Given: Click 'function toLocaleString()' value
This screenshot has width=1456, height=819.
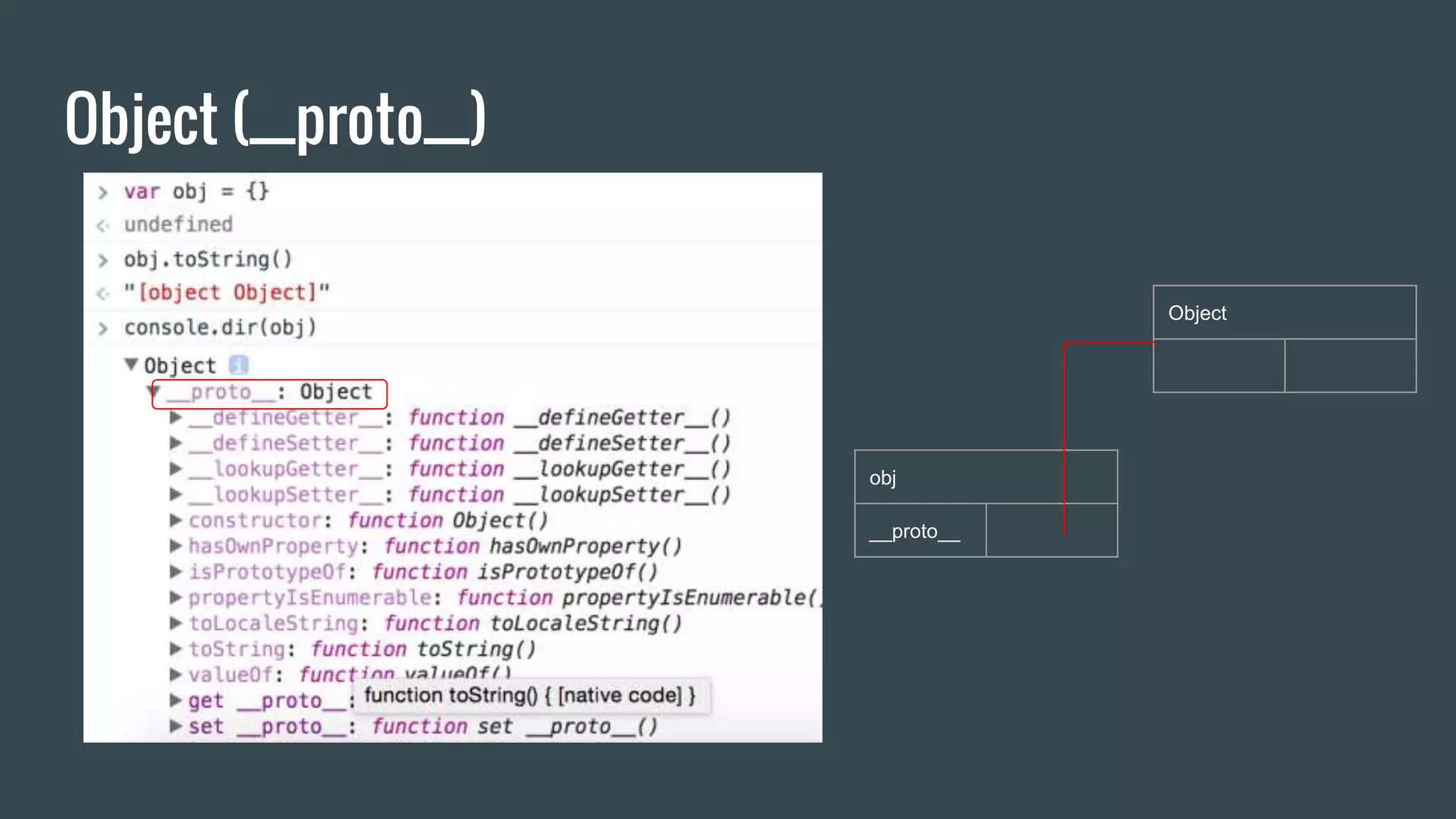Looking at the screenshot, I should pos(533,623).
